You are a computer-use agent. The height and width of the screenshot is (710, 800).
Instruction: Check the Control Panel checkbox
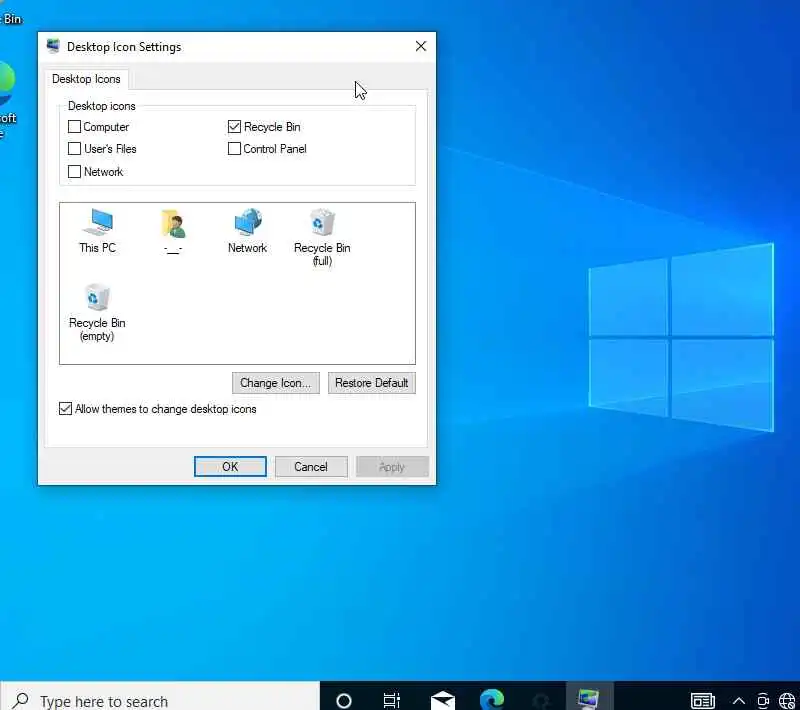[x=234, y=148]
